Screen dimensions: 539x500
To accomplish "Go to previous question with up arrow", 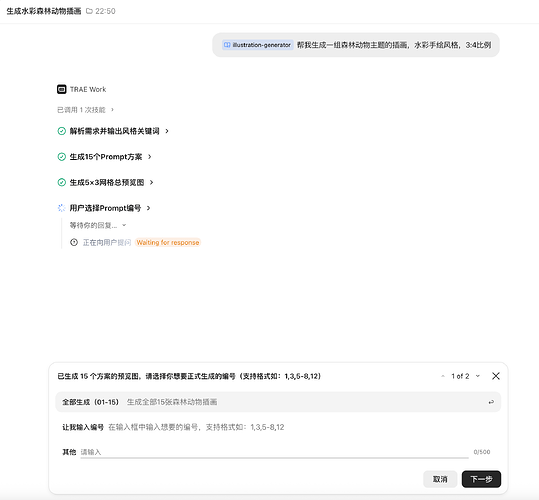I will [x=443, y=376].
